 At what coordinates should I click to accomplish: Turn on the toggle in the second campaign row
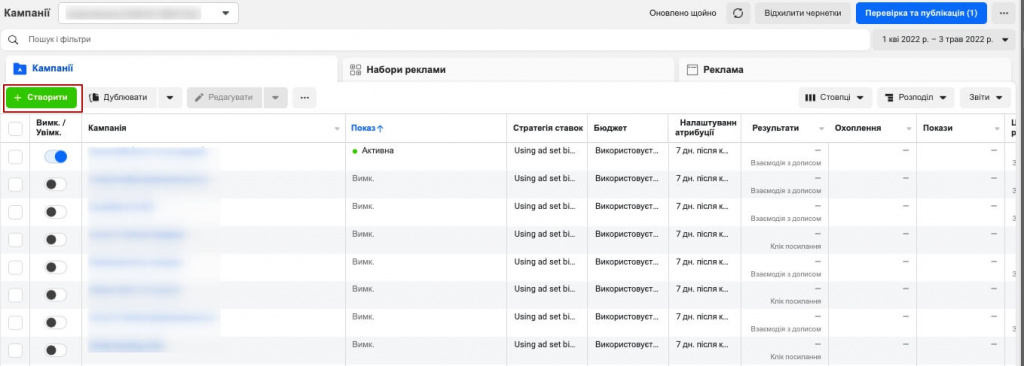[56, 184]
